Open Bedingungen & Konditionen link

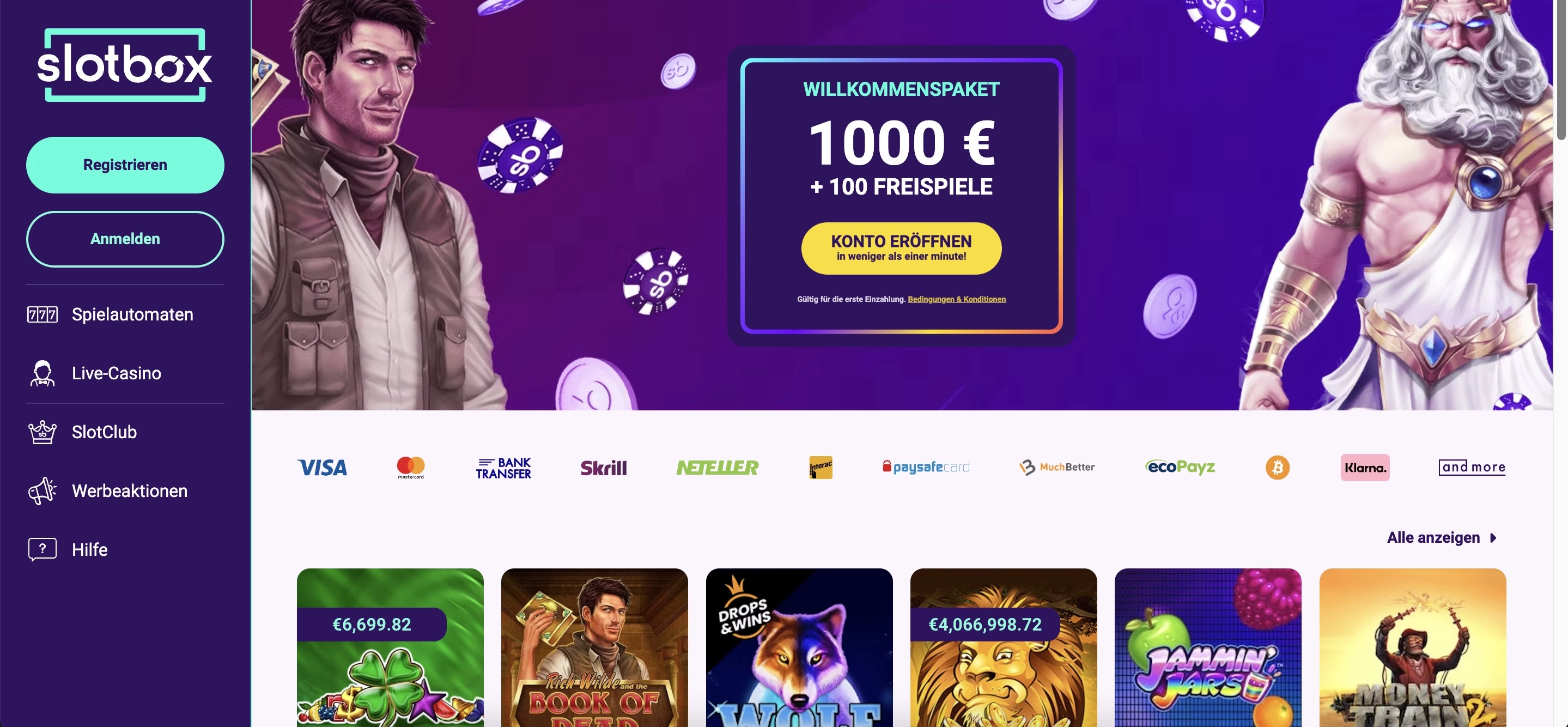pos(956,299)
